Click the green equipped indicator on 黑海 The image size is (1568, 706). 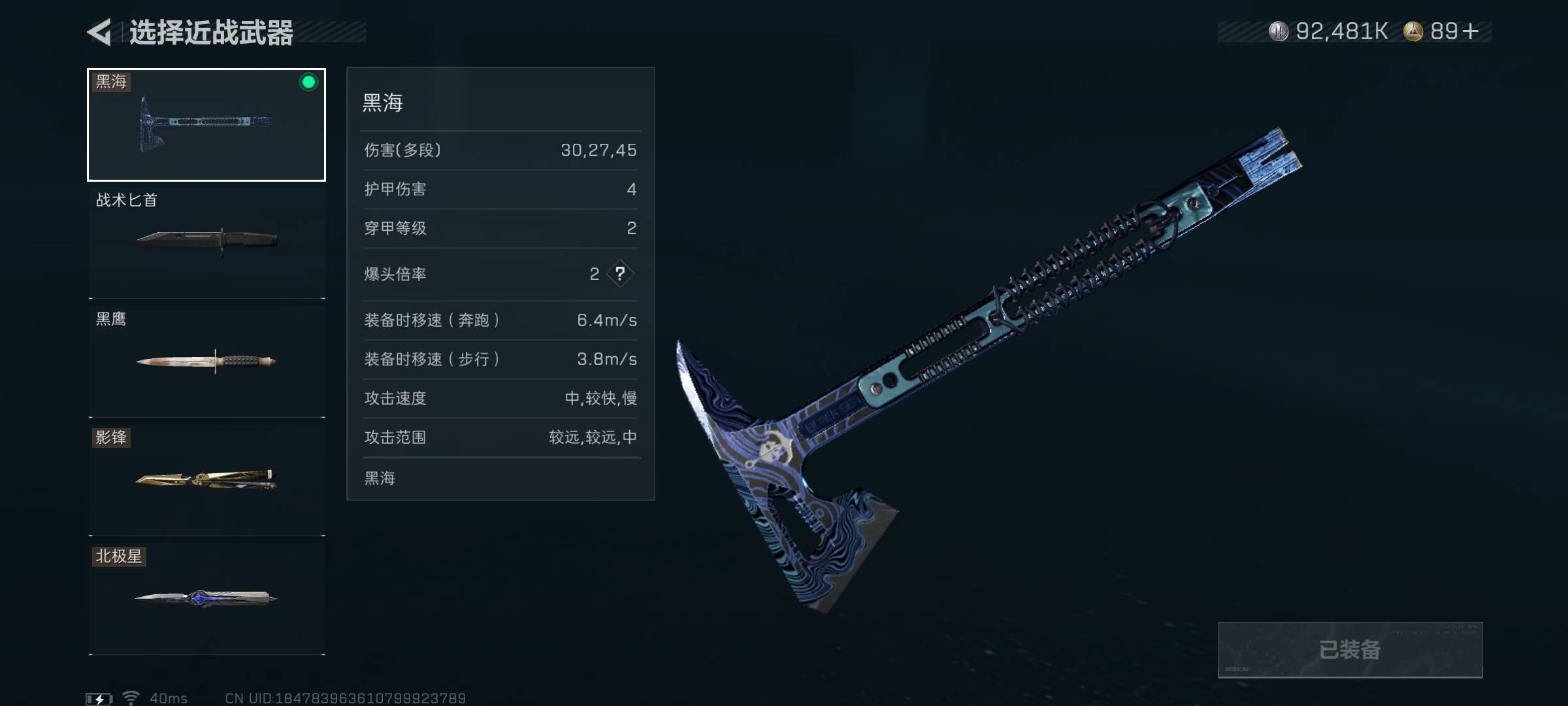click(x=308, y=82)
